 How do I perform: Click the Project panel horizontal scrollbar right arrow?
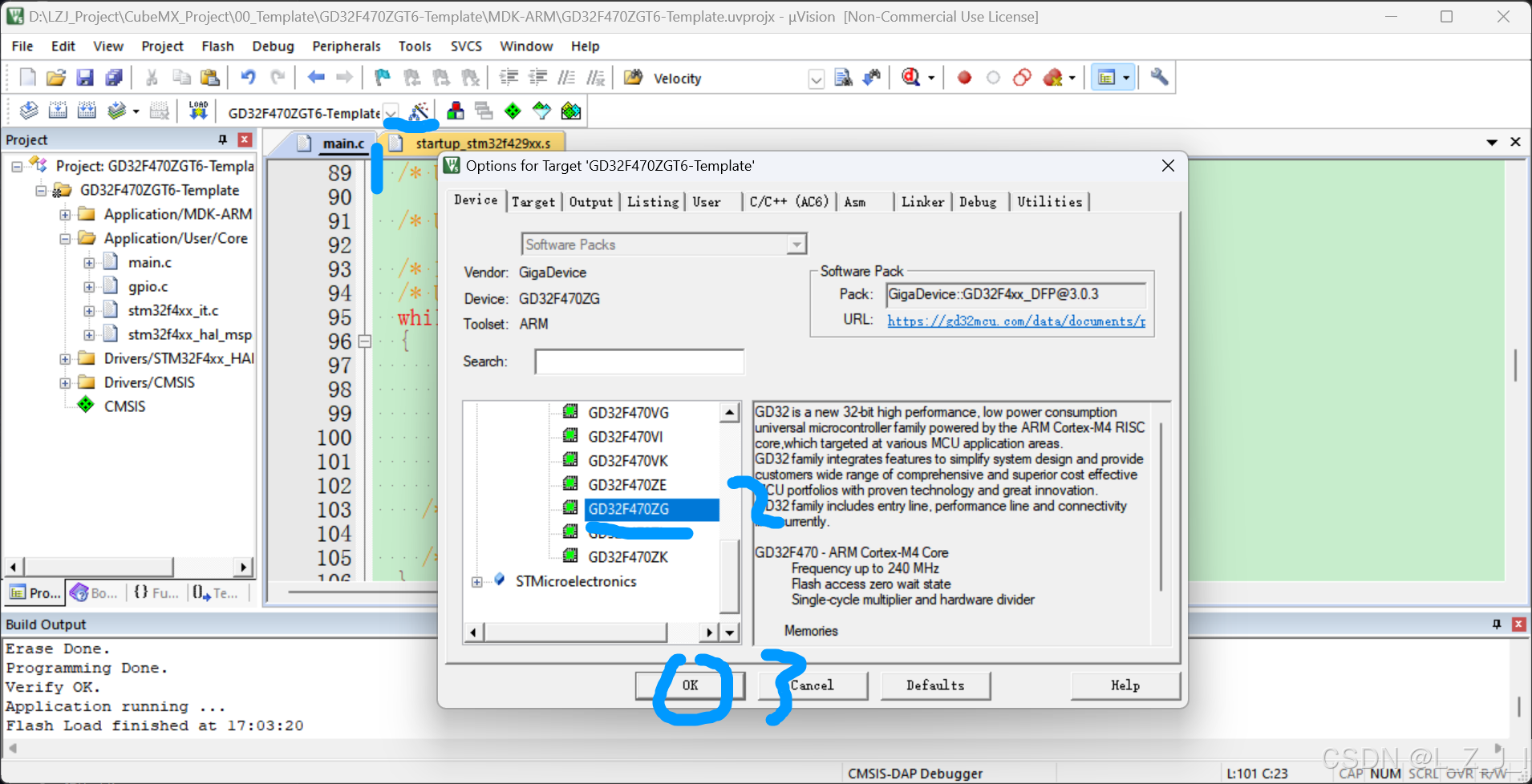[244, 567]
